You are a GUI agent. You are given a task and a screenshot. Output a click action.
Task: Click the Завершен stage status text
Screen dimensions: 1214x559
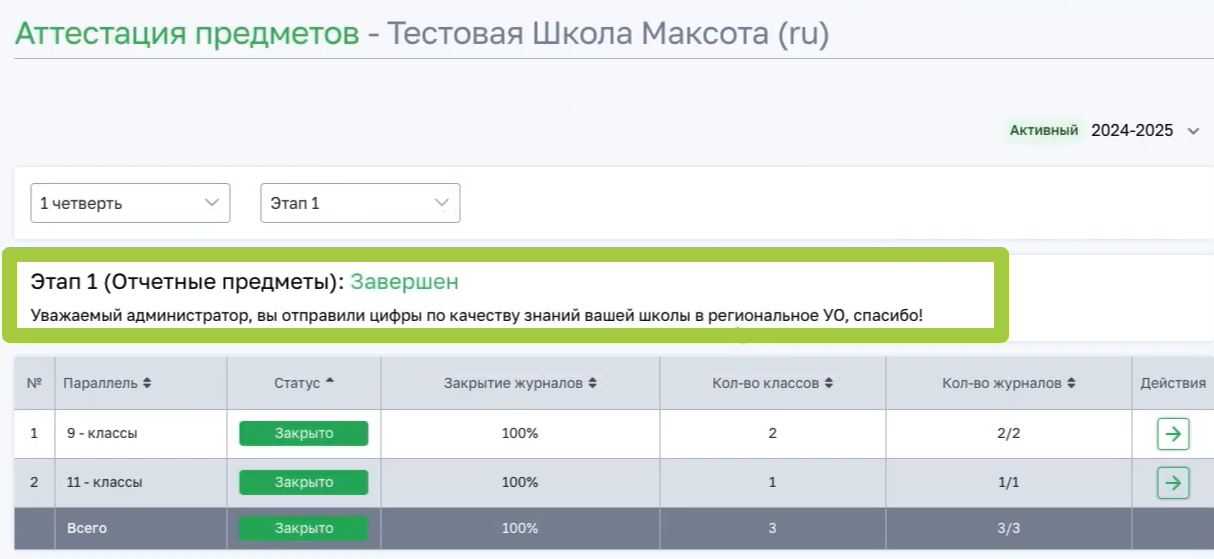(x=404, y=282)
